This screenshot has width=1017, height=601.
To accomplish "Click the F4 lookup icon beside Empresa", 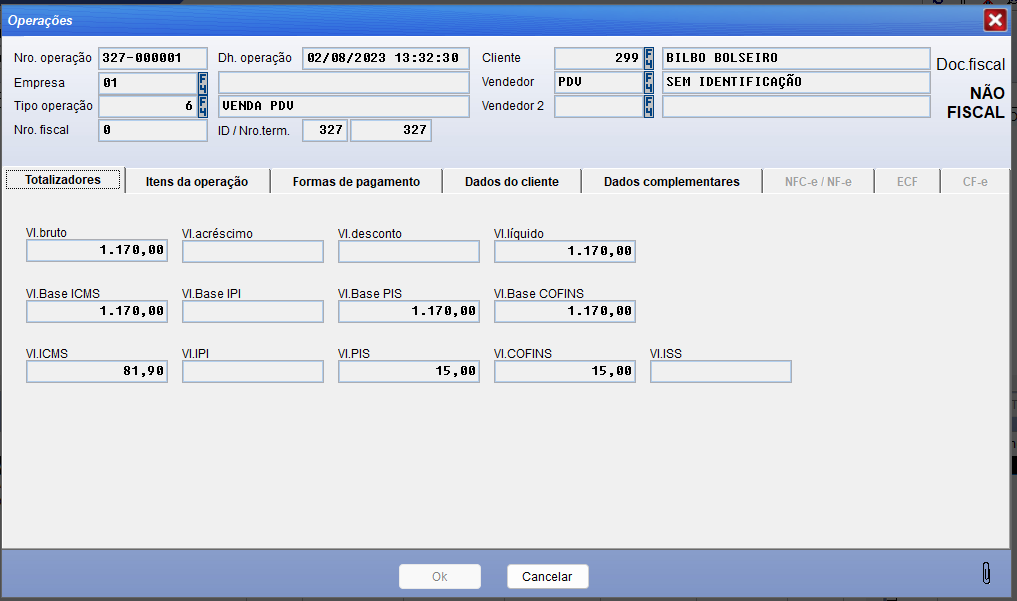I will click(x=203, y=82).
